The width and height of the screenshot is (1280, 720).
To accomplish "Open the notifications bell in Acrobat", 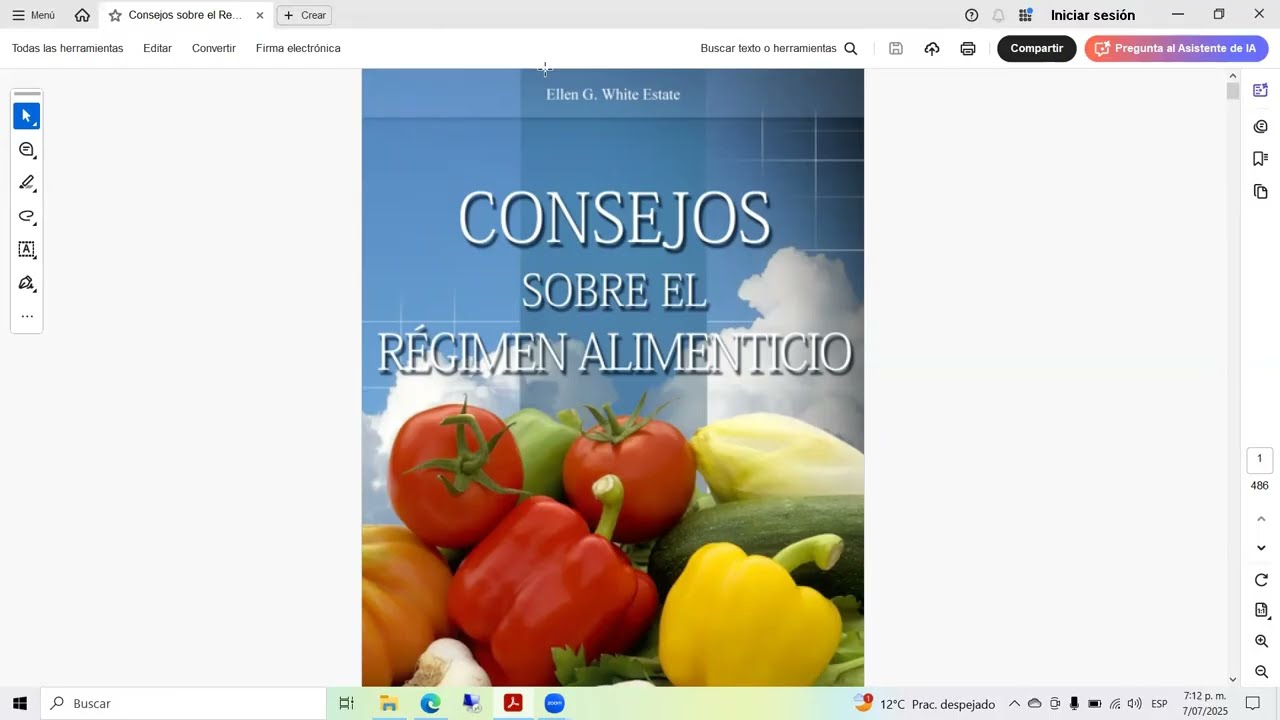I will (x=998, y=15).
